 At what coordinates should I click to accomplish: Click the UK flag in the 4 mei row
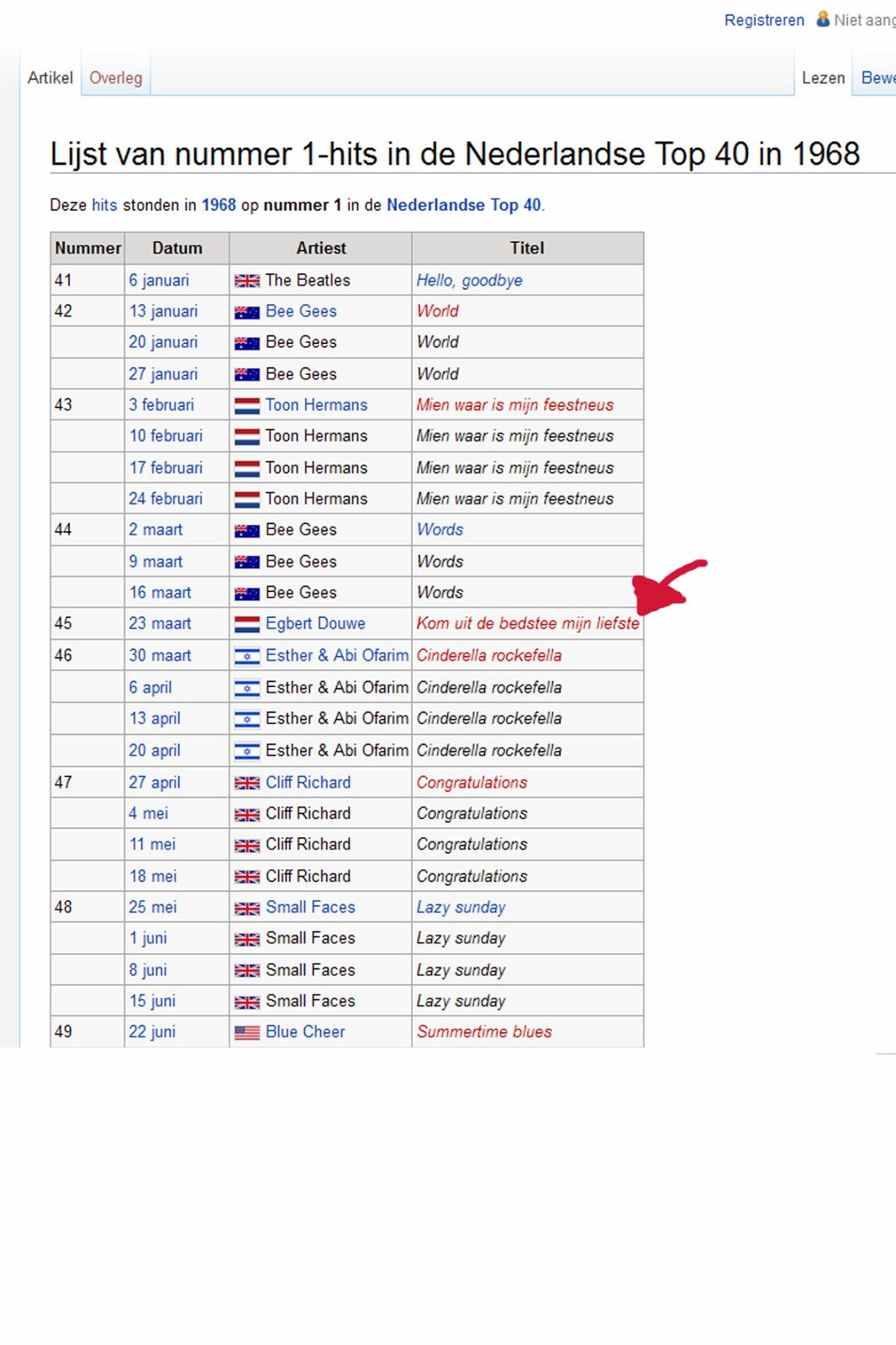point(247,814)
